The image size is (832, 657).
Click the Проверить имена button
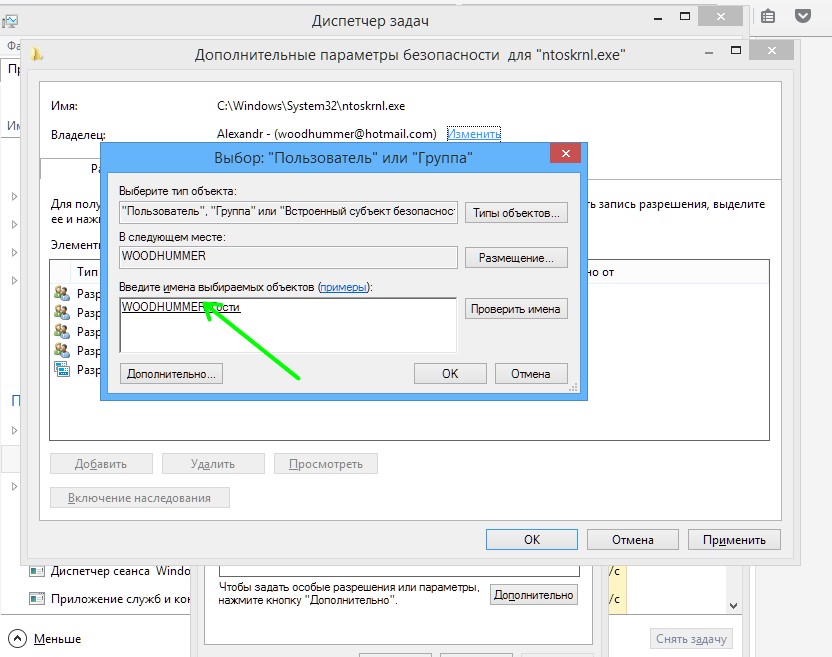coord(516,309)
